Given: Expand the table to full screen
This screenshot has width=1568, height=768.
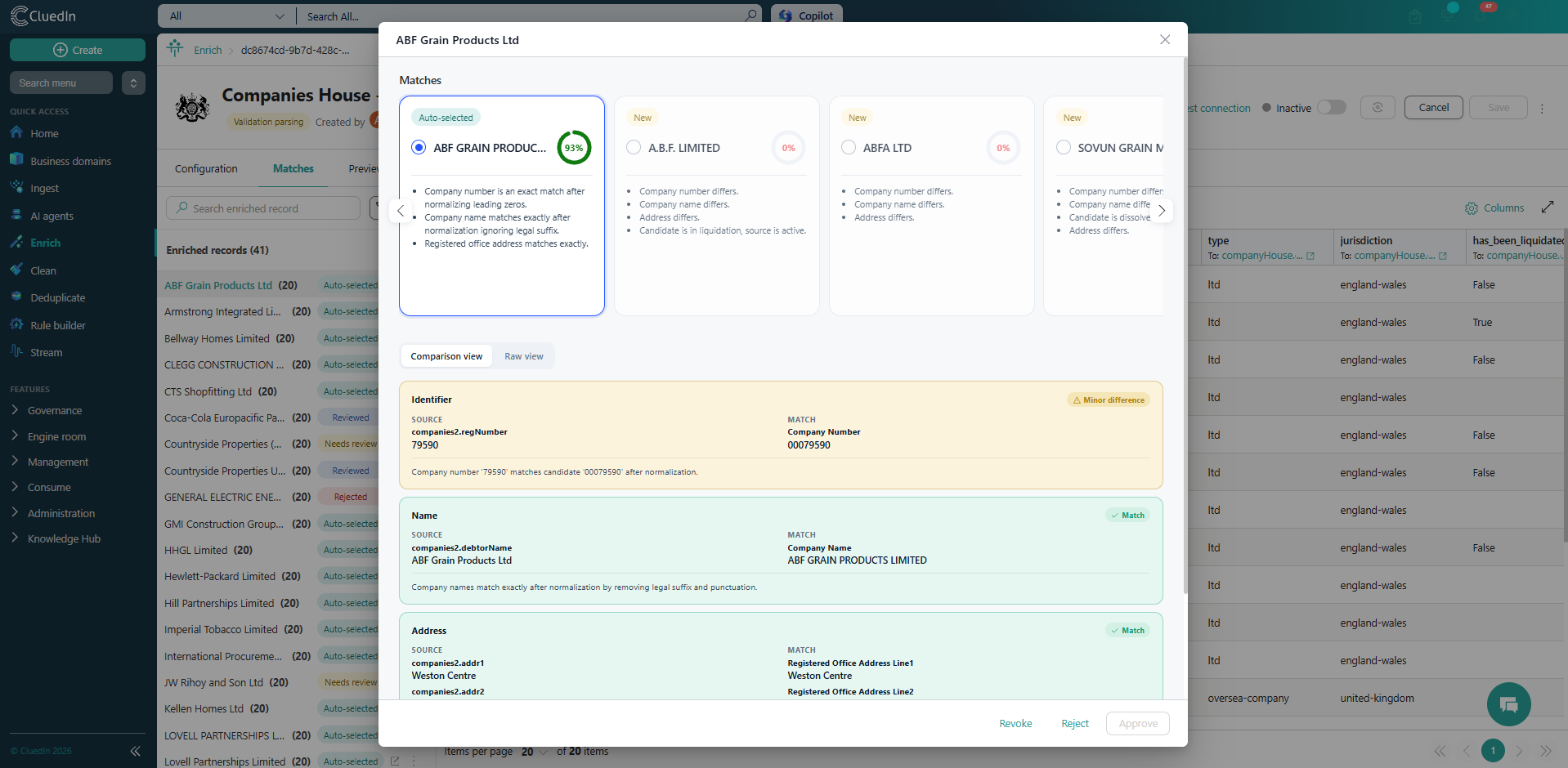Looking at the screenshot, I should (x=1548, y=208).
